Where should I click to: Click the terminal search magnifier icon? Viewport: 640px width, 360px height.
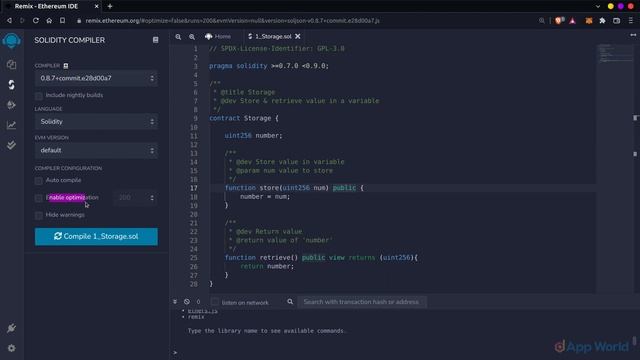point(290,302)
